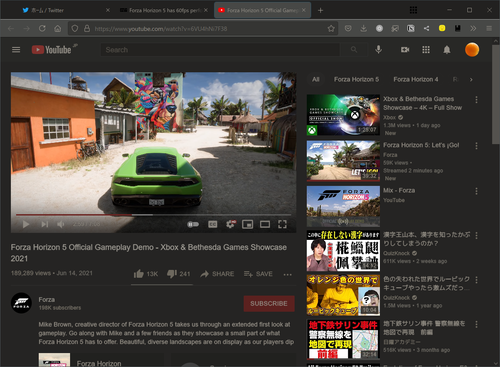500x367 pixels.
Task: Reload the page
Action: [42, 28]
